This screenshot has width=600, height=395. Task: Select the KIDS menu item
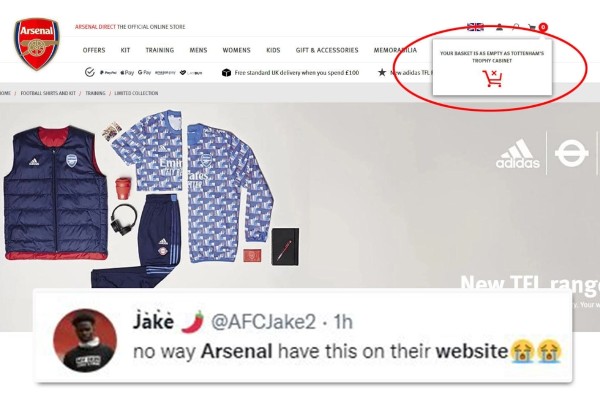[x=273, y=50]
